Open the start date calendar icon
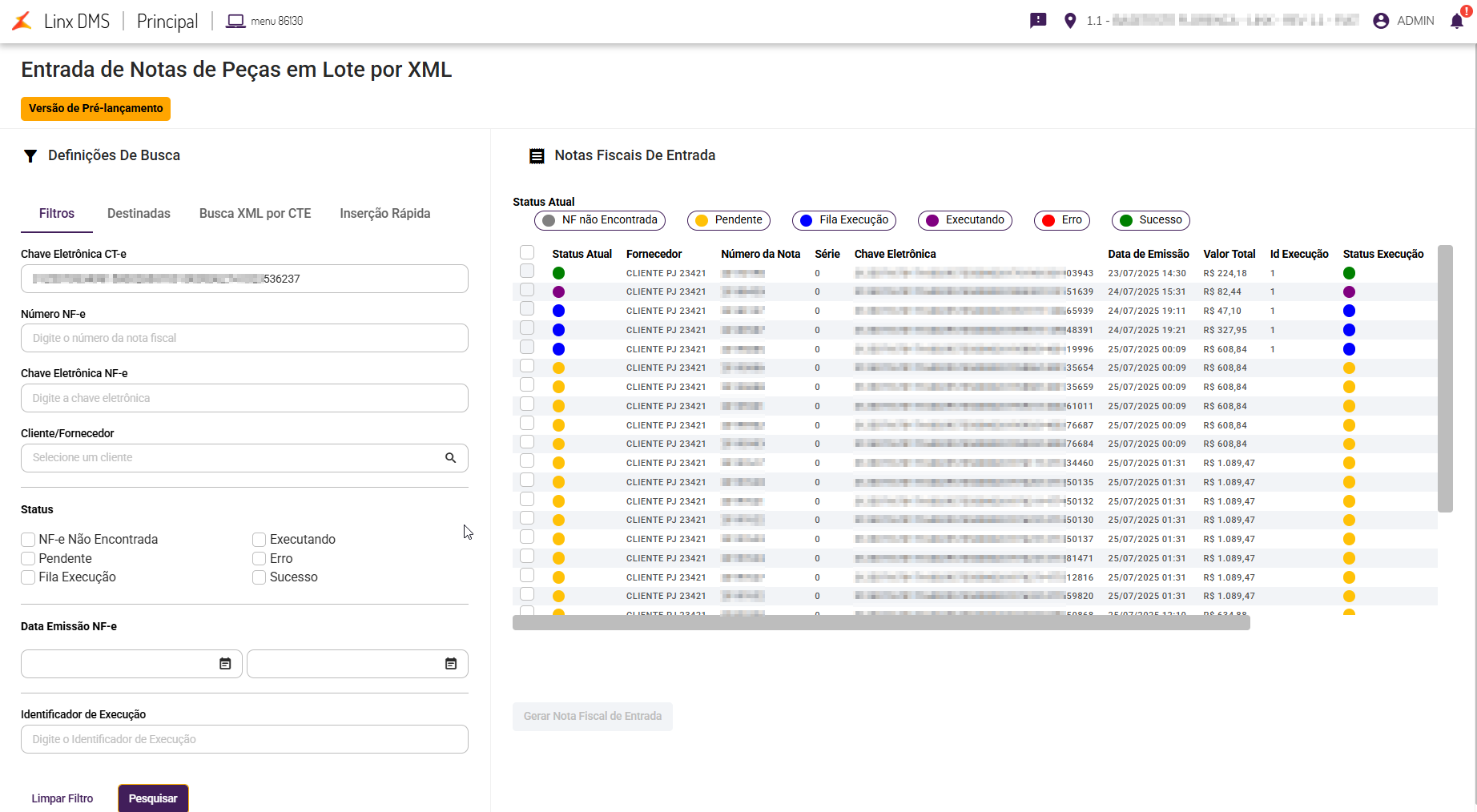Screen dimensions: 1477x812 (x=225, y=664)
